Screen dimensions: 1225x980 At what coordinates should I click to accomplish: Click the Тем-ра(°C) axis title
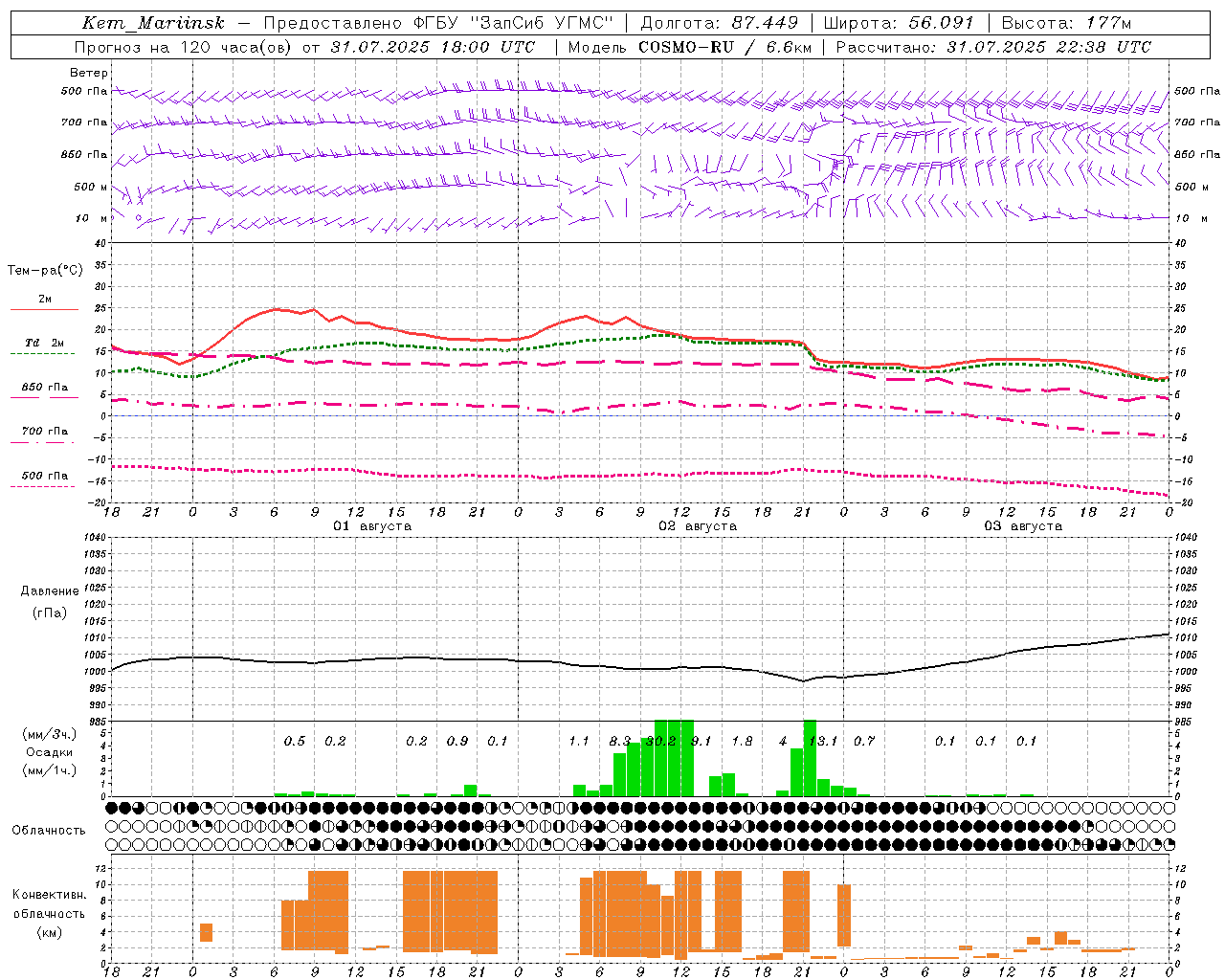pos(45,271)
